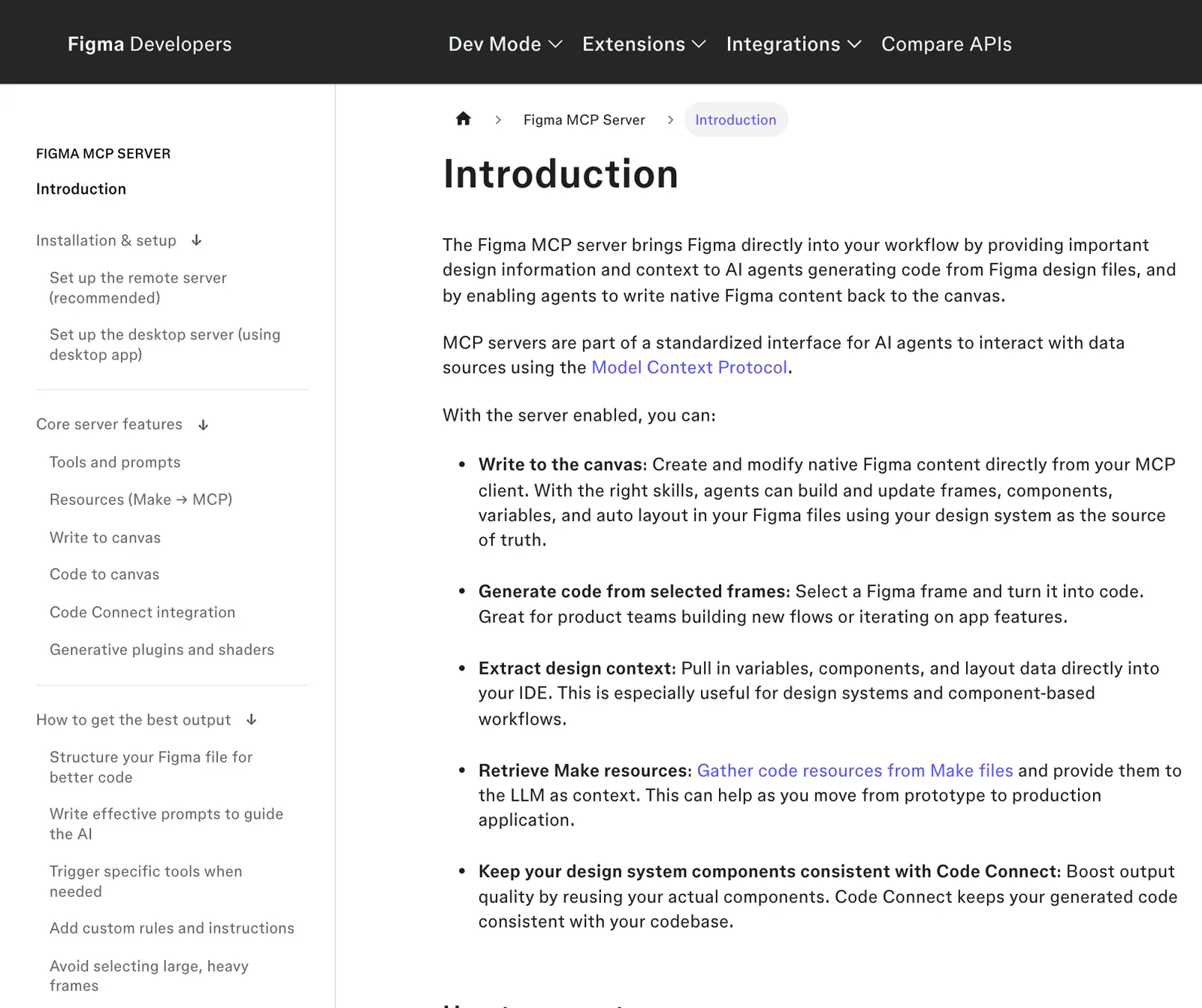Click the bold text 'Retrieve Make resources:'
This screenshot has width=1202, height=1008.
[x=585, y=771]
